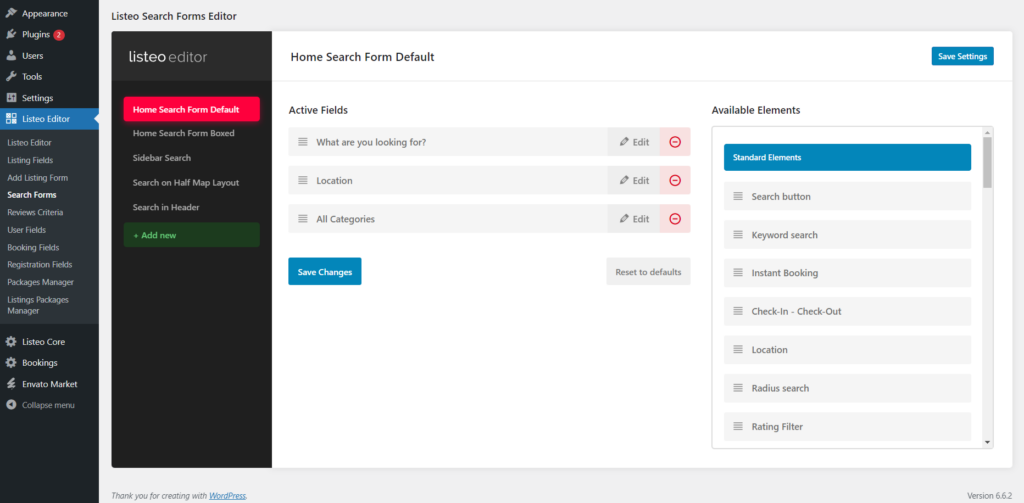Click the Available Elements scroll up arrow
Screen dimensions: 1024x503
[987, 132]
